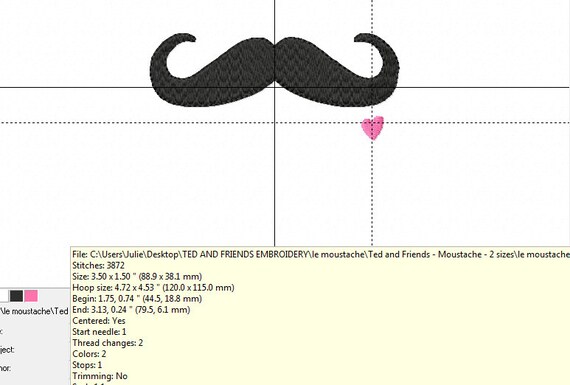The height and width of the screenshot is (385, 570).
Task: Click the pink heart in the design
Action: [373, 128]
